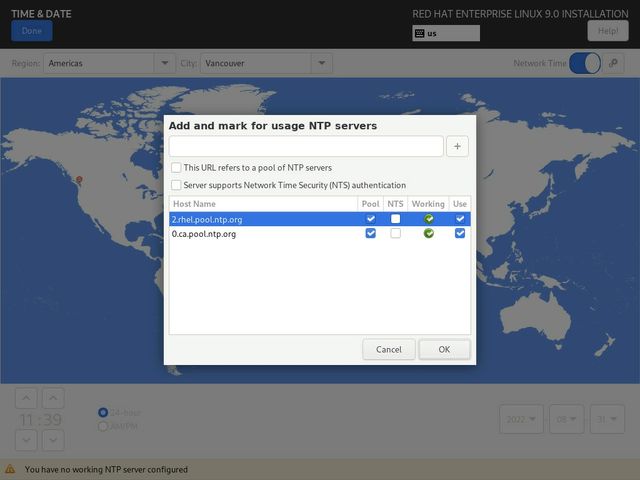Cancel the NTP servers dialog
Screen dimensions: 640x480
pyautogui.click(x=389, y=349)
